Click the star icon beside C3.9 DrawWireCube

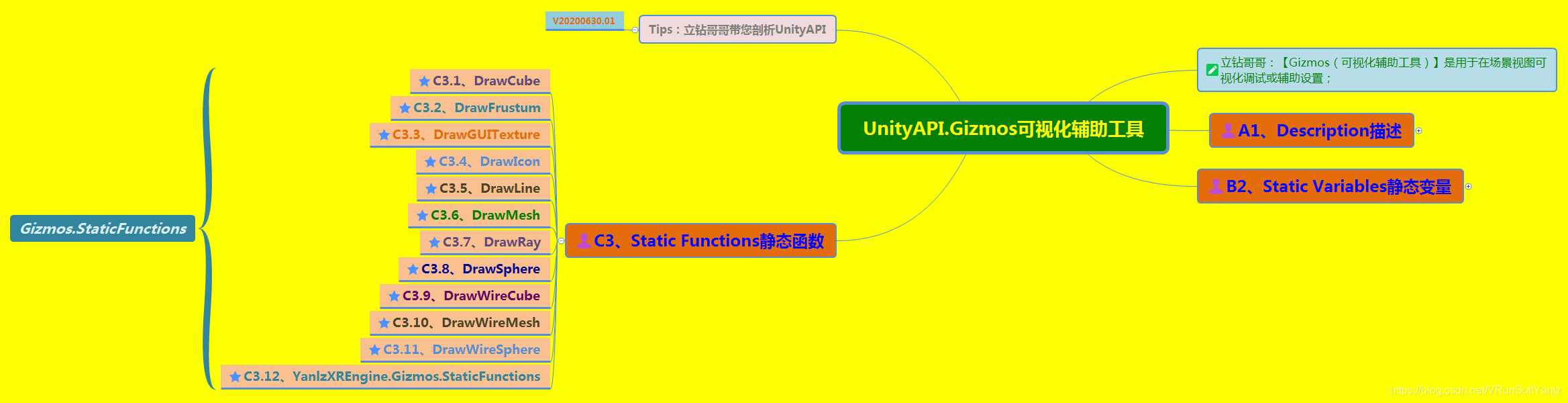pos(394,296)
